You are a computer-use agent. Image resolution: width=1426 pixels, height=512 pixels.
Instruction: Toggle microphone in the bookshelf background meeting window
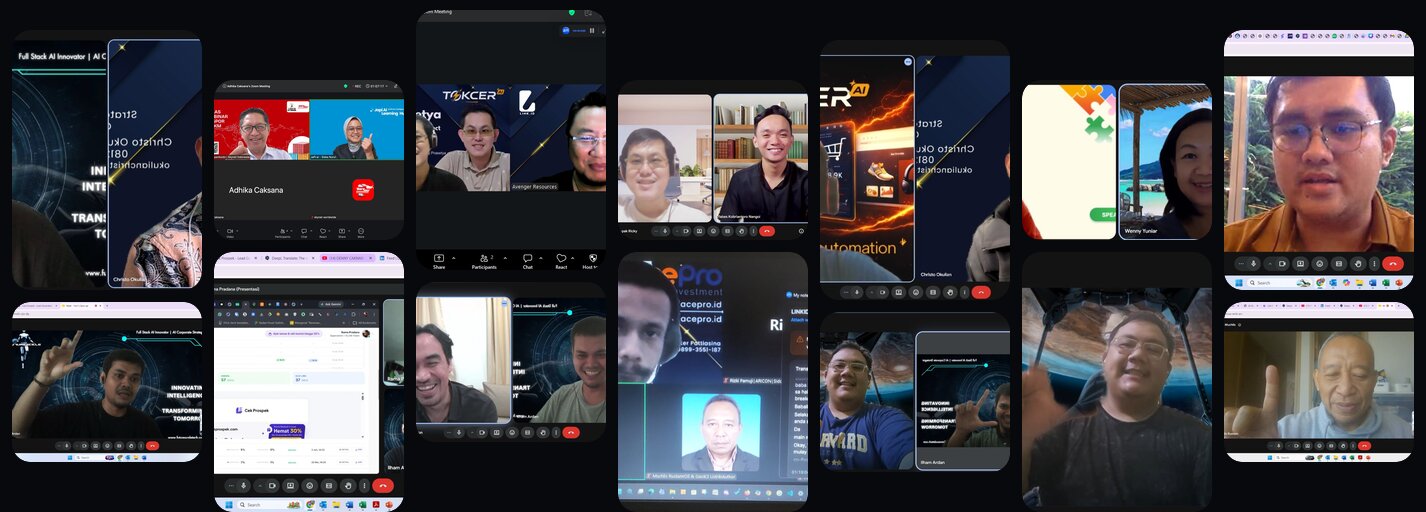pos(665,231)
